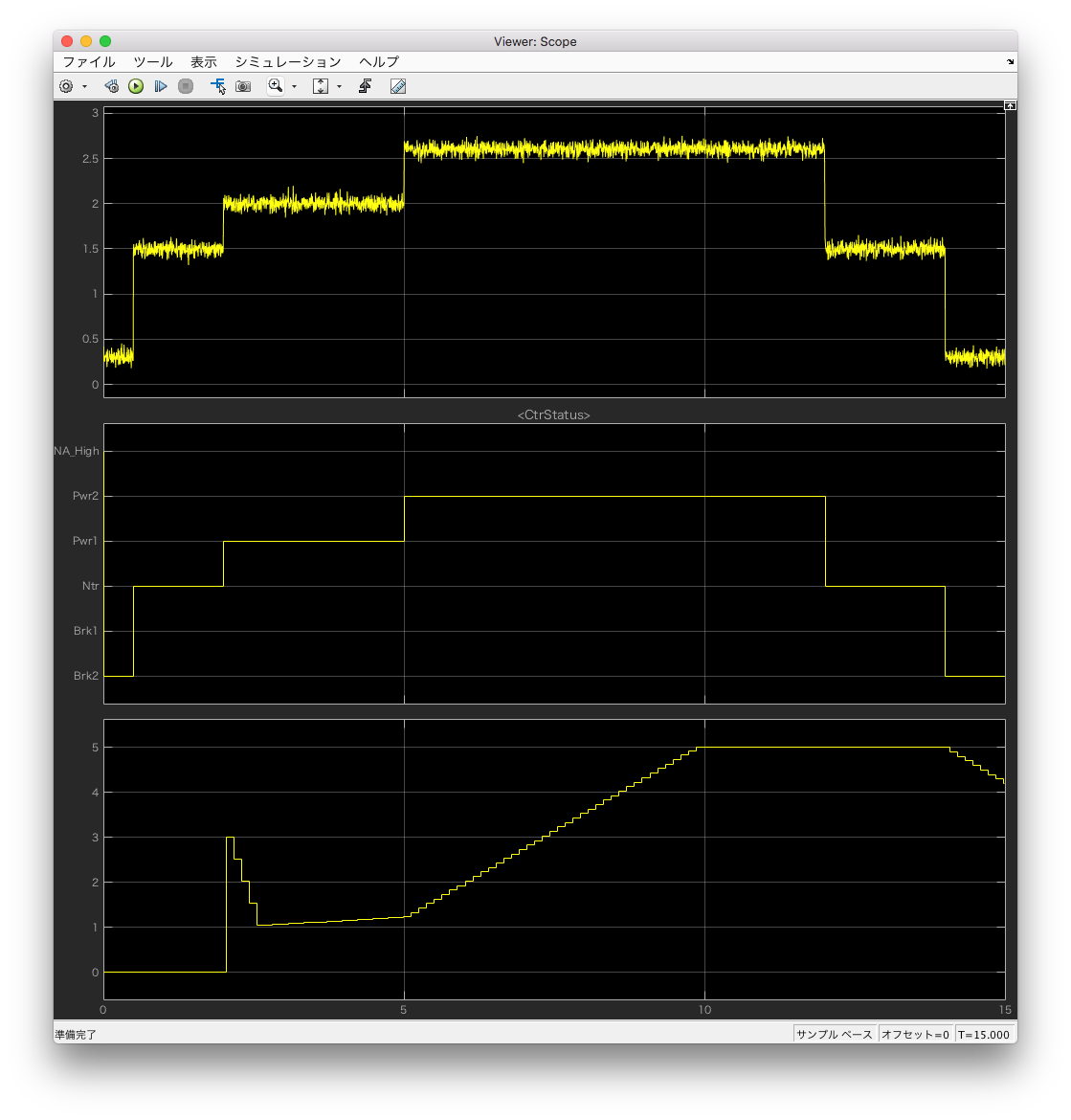
Task: Click the 準備完了 status text
Action: click(x=76, y=1035)
